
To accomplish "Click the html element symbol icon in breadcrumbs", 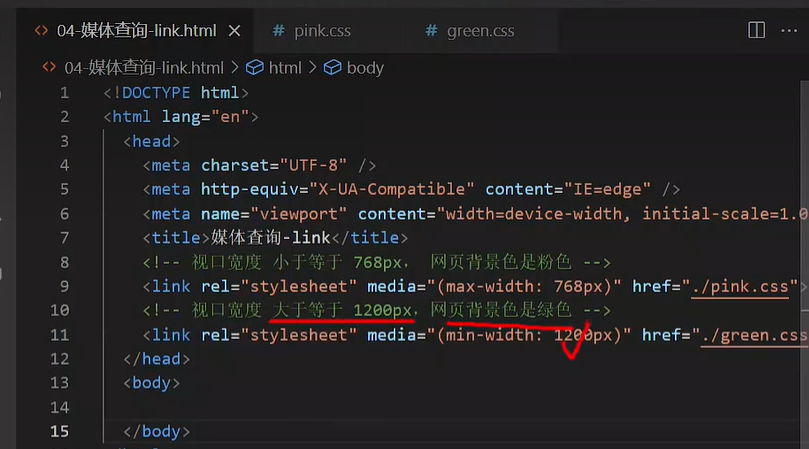I will 255,68.
